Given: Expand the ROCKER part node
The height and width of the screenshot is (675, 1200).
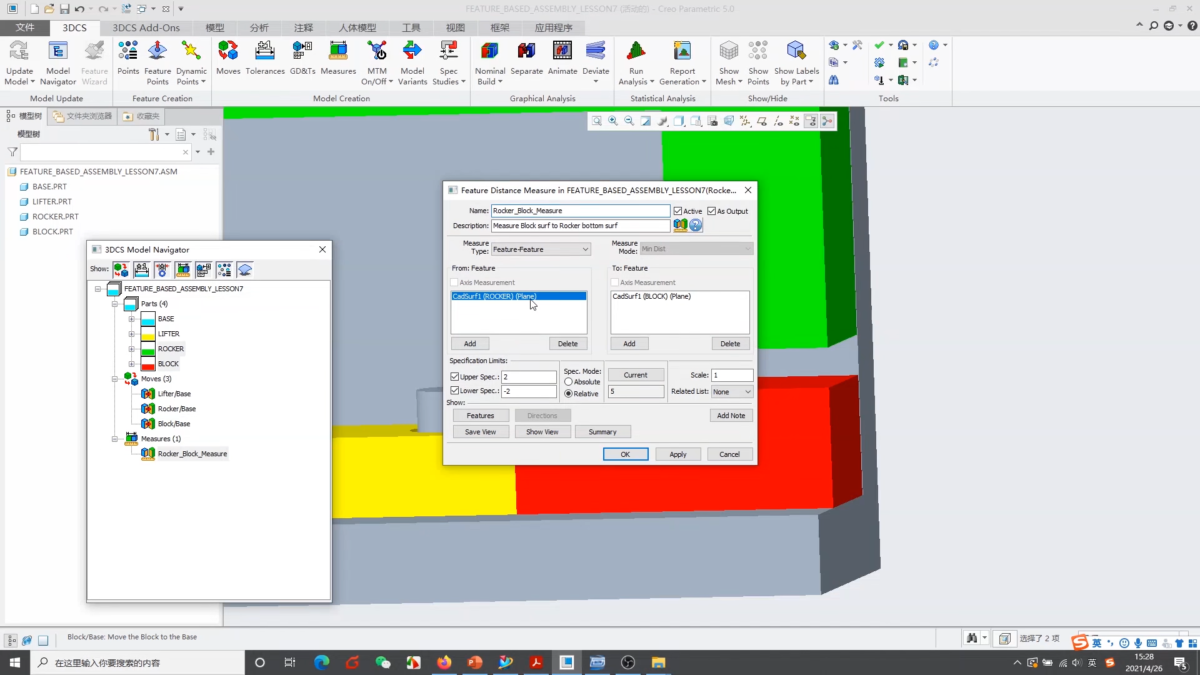Looking at the screenshot, I should [x=131, y=349].
